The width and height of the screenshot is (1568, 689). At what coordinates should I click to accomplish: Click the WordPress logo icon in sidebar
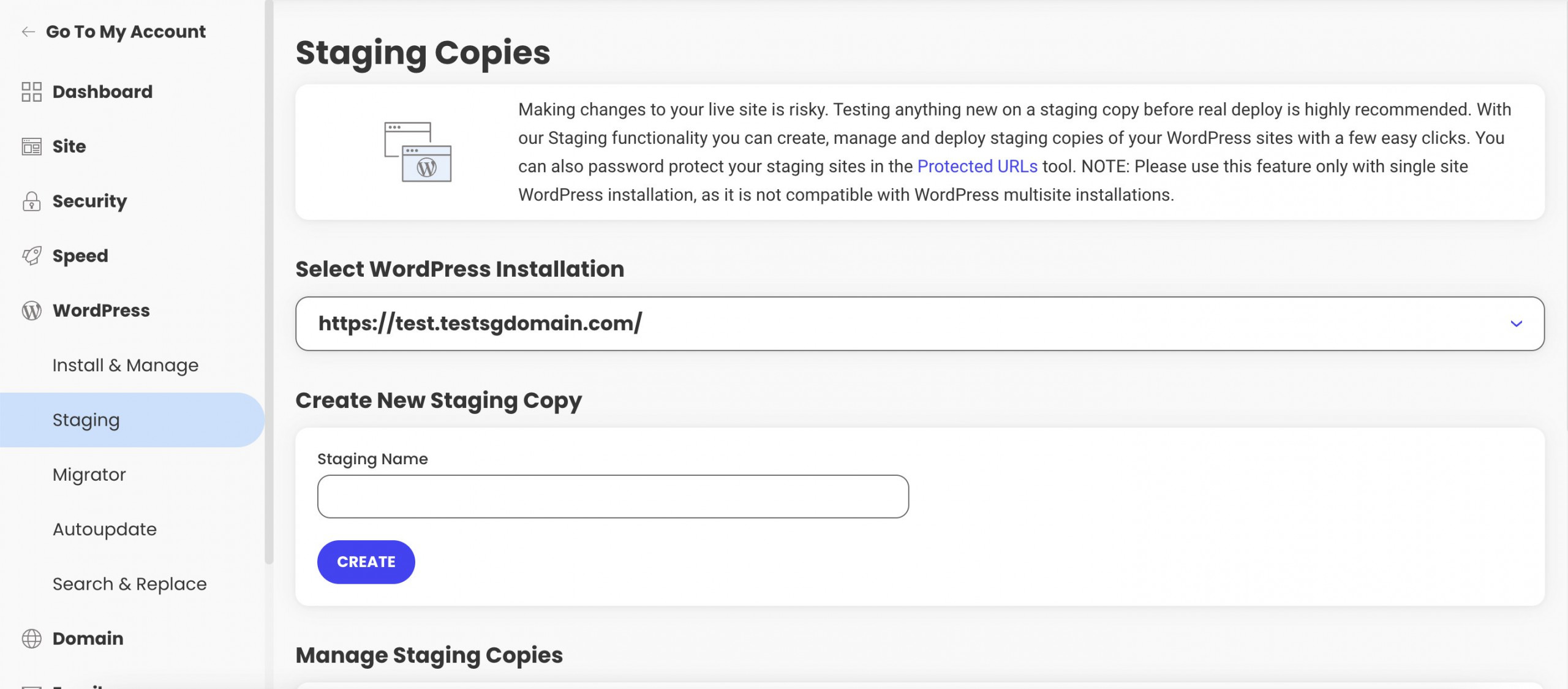click(31, 311)
